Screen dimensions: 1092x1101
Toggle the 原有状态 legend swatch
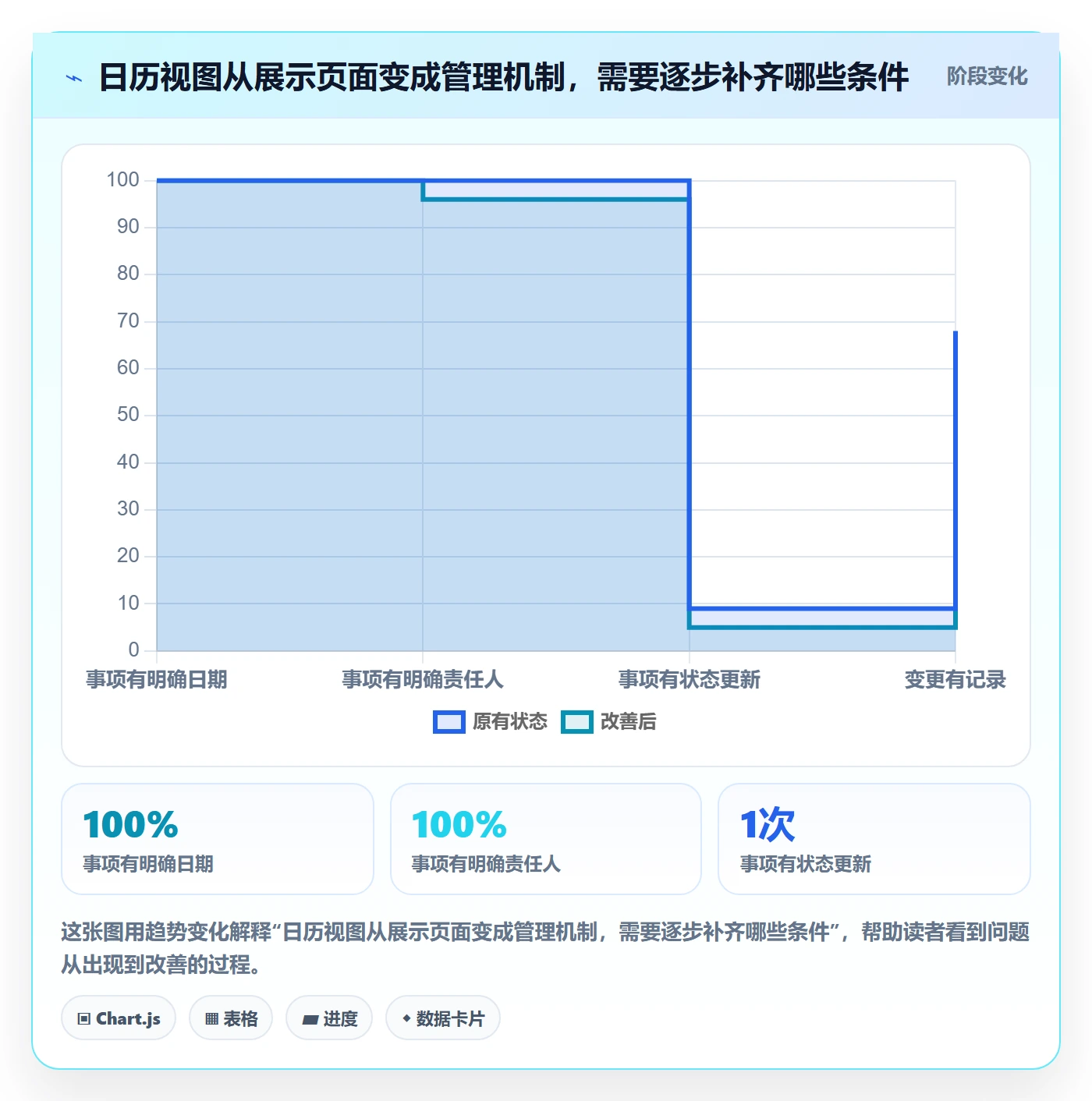[x=449, y=722]
